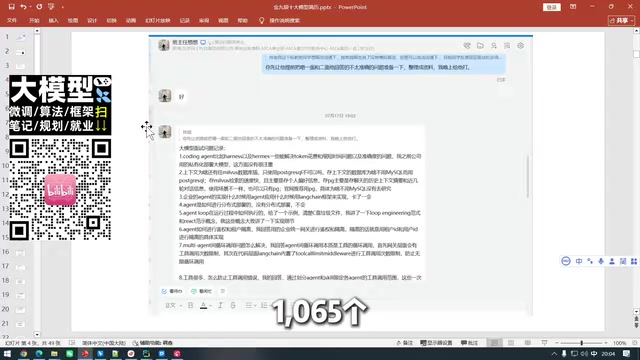Open the undo history dropdown arrow
The image size is (640, 360).
pyautogui.click(x=30, y=7)
